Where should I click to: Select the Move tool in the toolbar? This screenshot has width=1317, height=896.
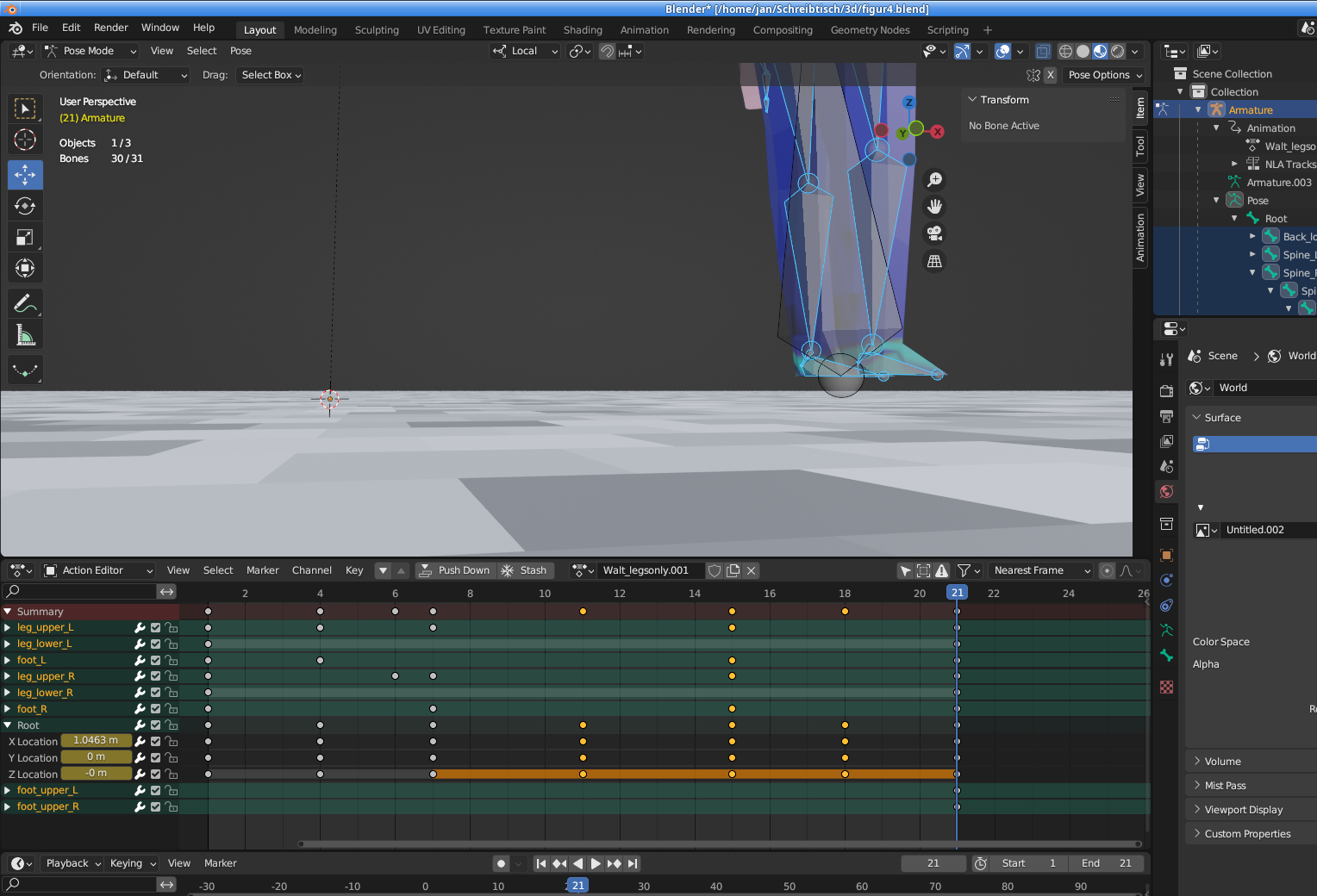(x=25, y=175)
